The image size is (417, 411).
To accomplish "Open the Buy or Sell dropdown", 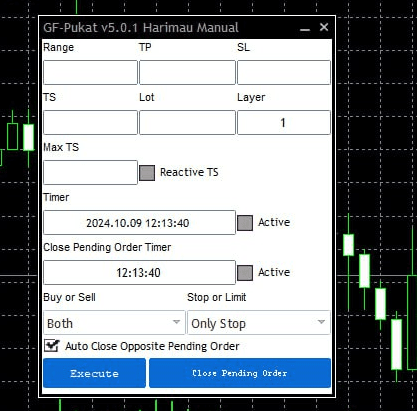I will click(x=114, y=322).
